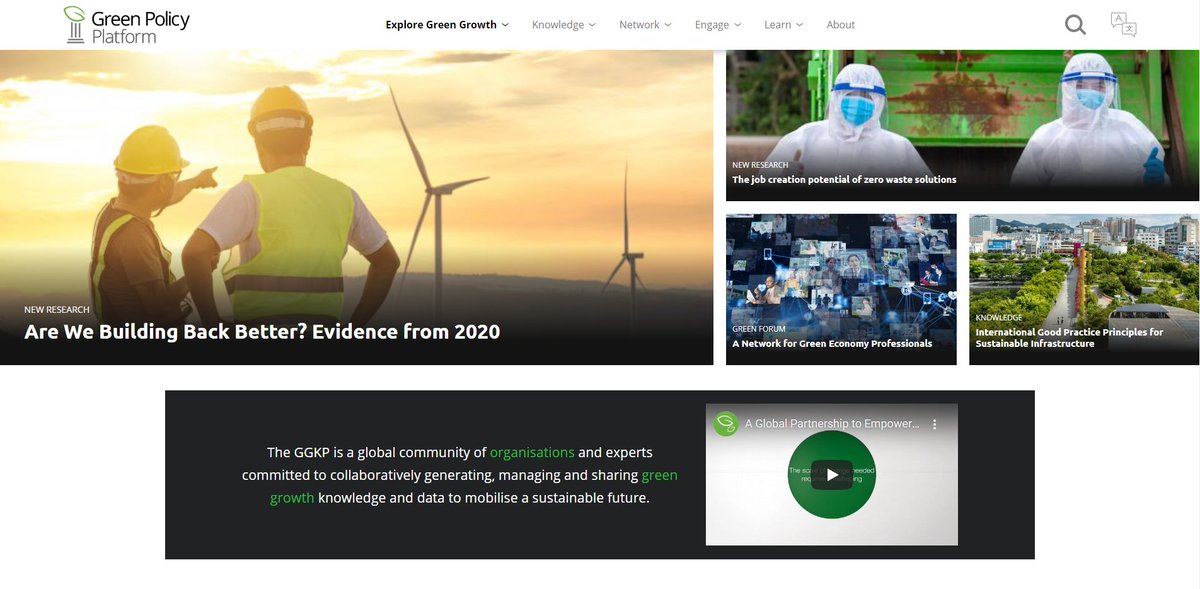Click 'NEW RESEARCH' label on zero waste card

[x=760, y=165]
